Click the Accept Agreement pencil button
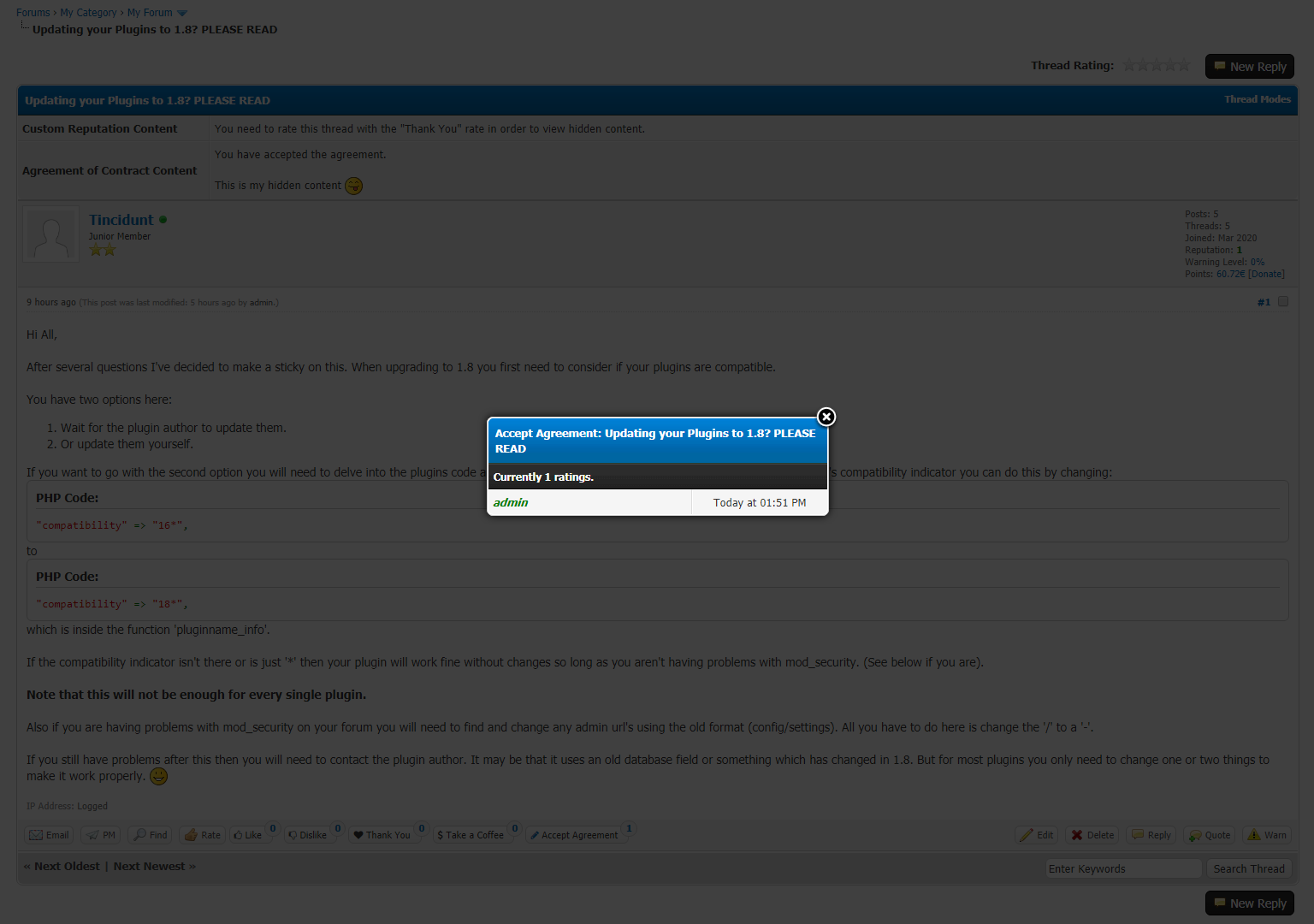 point(574,835)
